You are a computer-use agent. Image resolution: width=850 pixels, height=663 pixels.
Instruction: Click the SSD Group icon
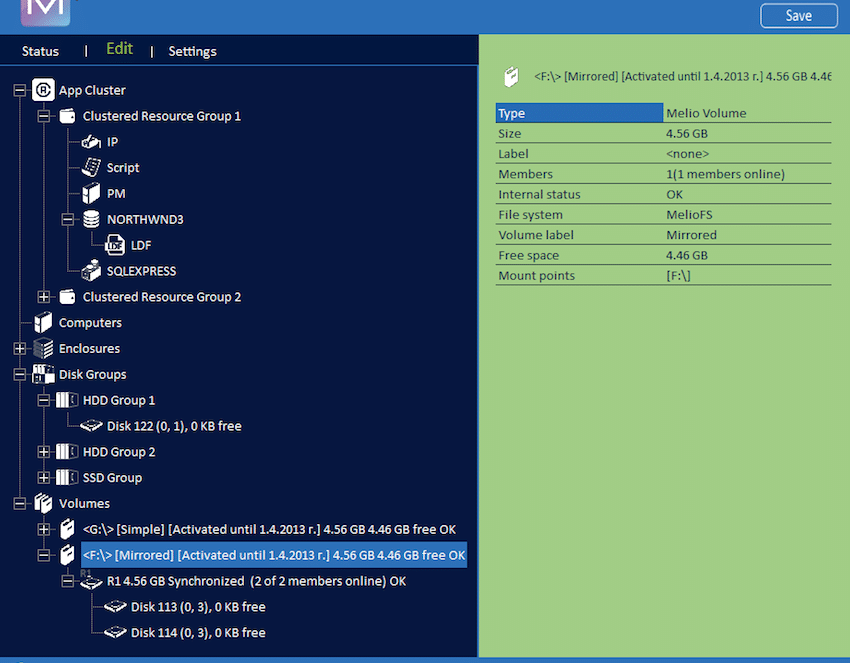pyautogui.click(x=67, y=478)
